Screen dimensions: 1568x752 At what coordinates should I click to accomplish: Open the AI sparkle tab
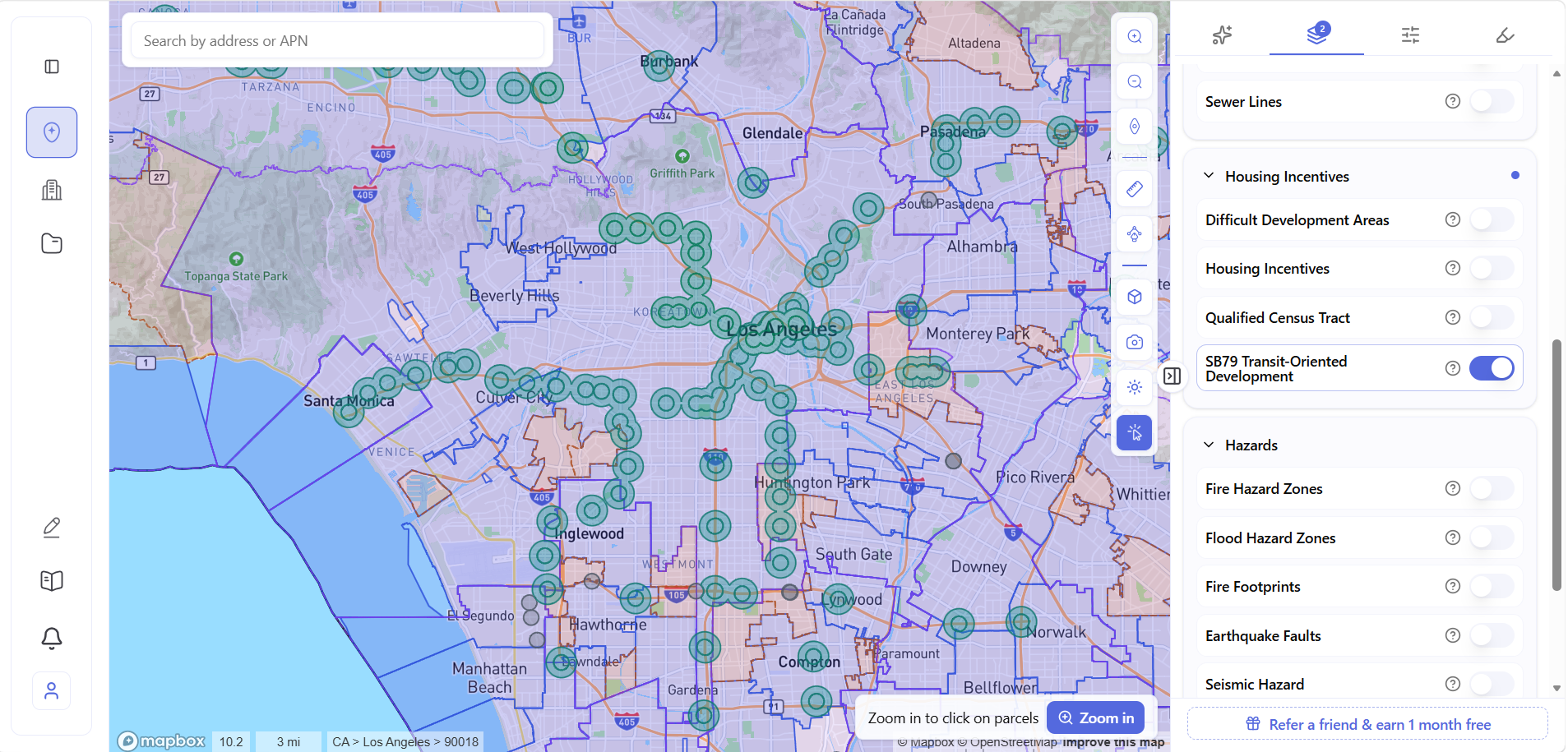click(1222, 35)
